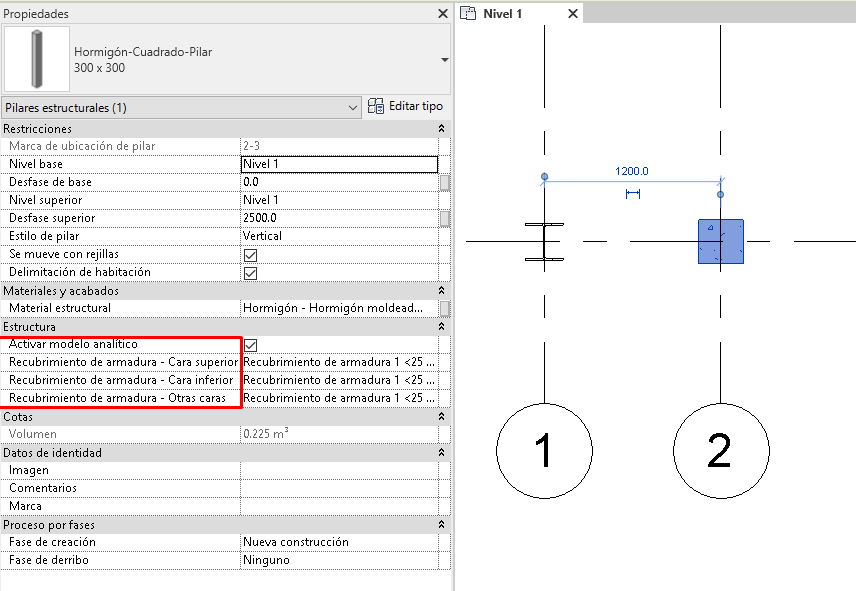Click Recubrimiento de armadura - Otras caras value

pos(339,398)
